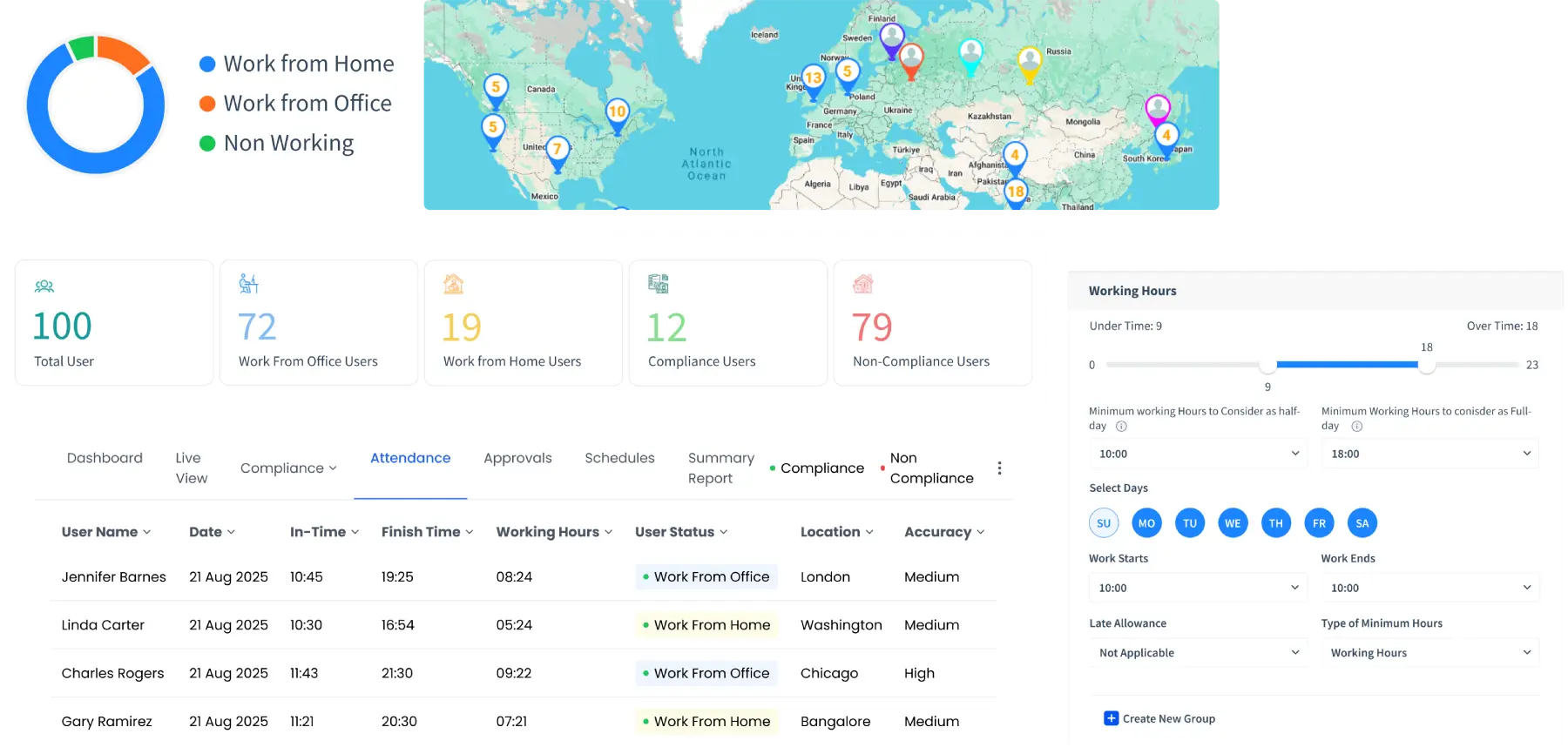
Task: Click the Total User people icon
Action: [x=44, y=286]
